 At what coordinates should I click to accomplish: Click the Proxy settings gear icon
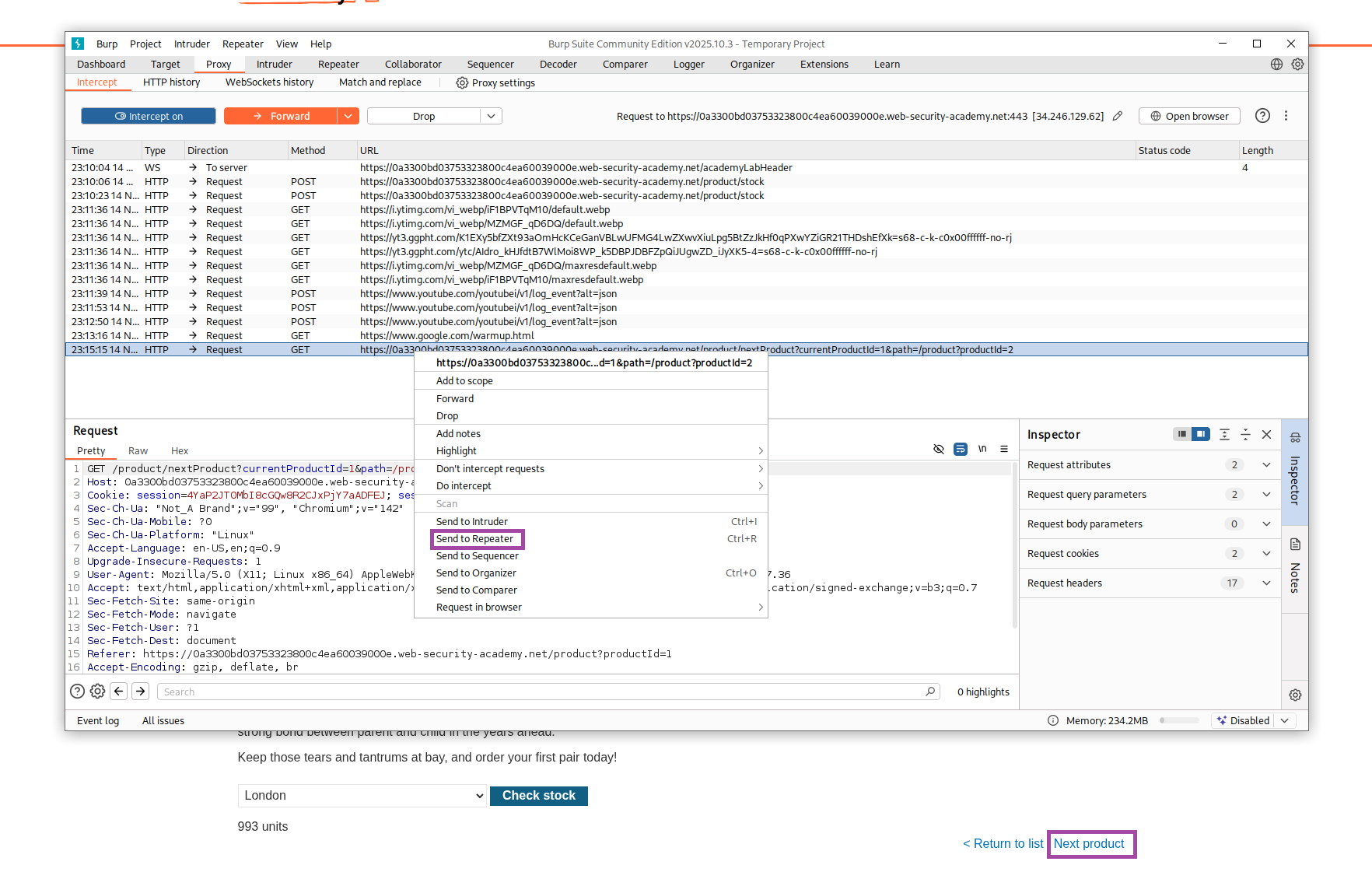pyautogui.click(x=462, y=82)
